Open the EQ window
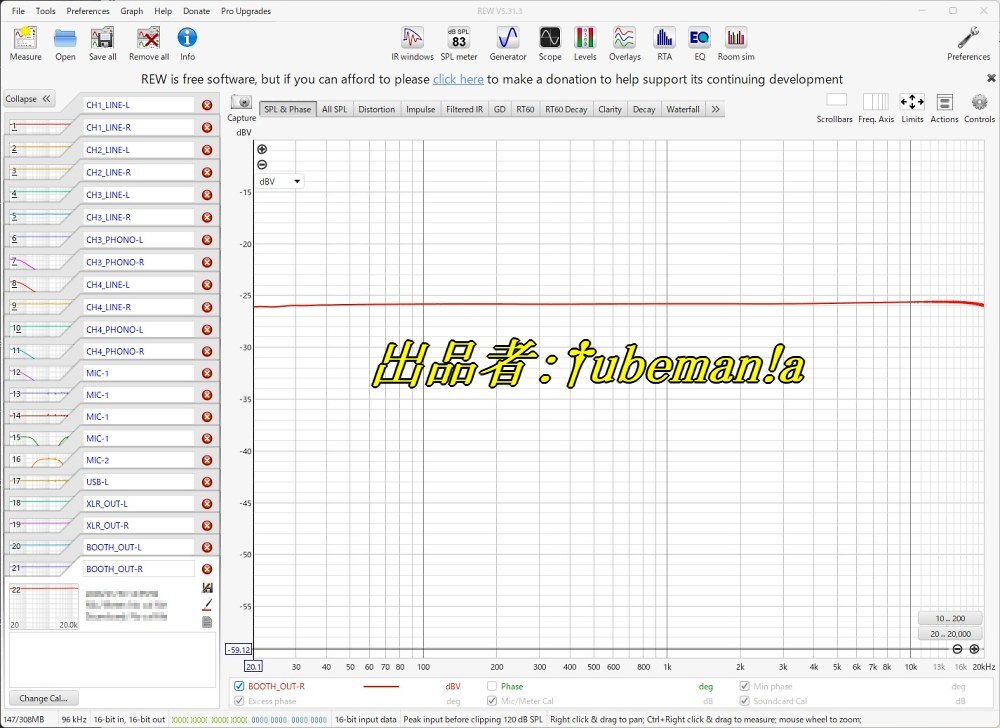The height and width of the screenshot is (728, 1000). (700, 44)
